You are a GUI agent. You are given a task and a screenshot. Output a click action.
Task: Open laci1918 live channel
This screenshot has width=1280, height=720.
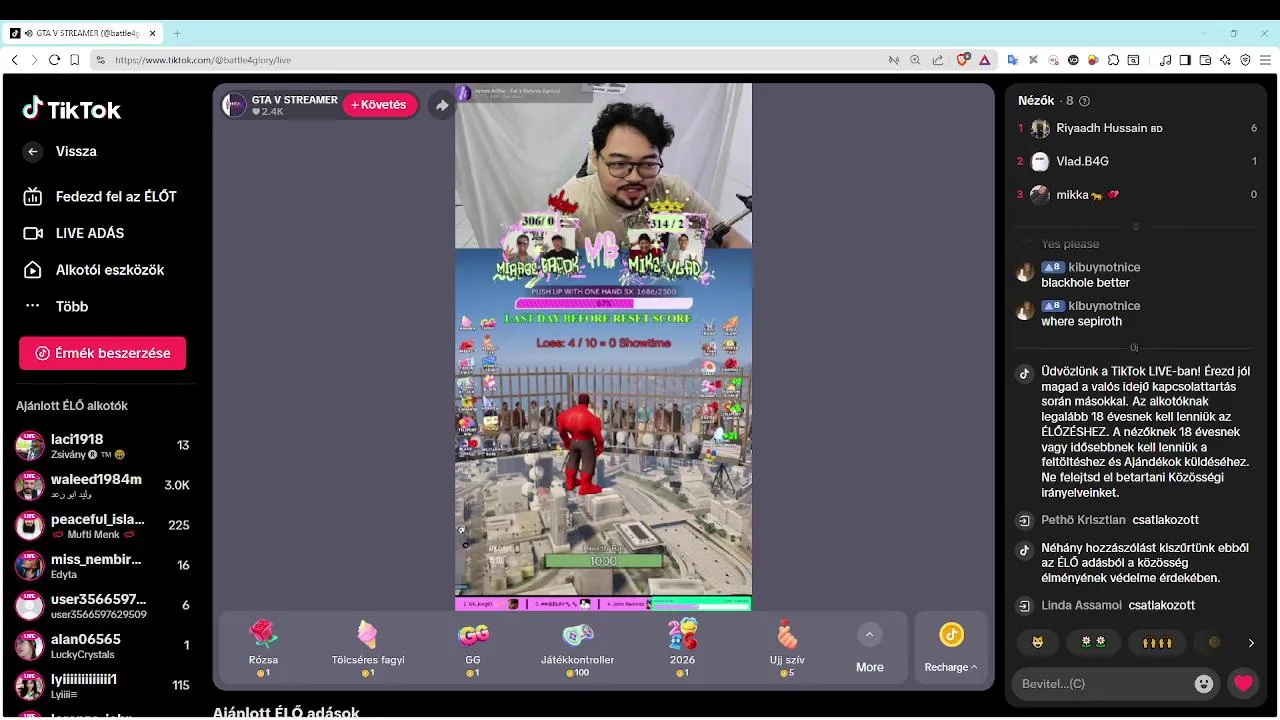click(x=102, y=445)
